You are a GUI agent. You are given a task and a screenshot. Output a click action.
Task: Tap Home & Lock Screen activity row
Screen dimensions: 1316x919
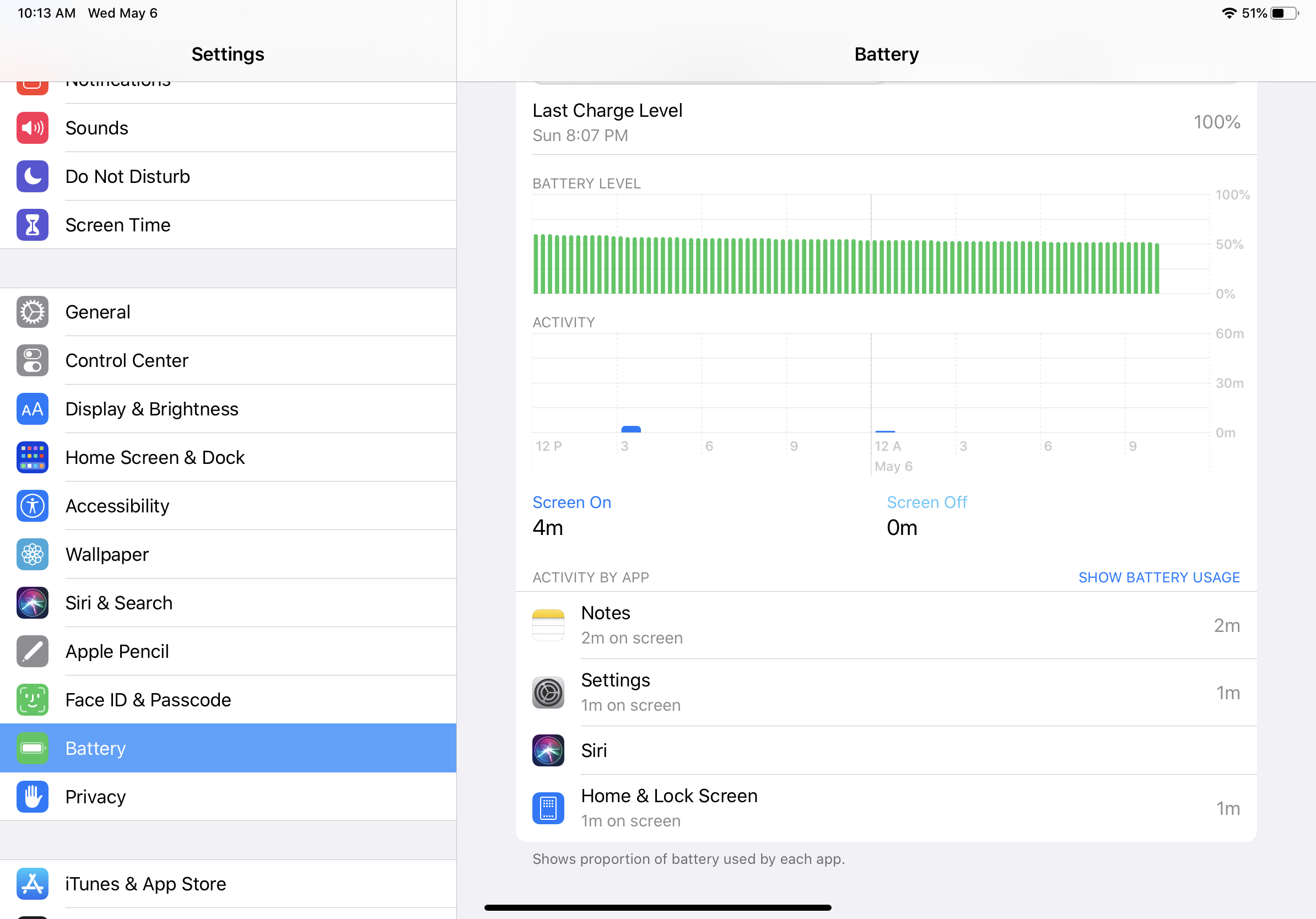click(x=886, y=808)
